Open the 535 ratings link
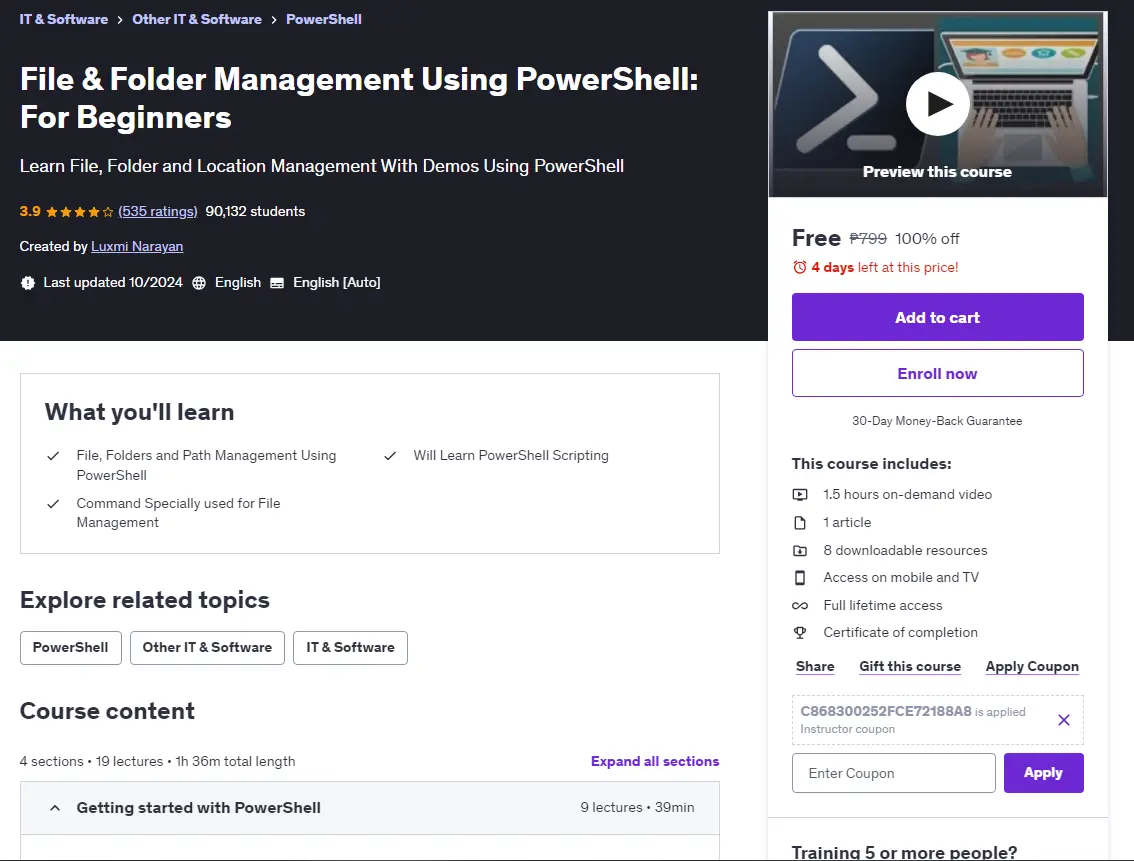Viewport: 1134px width, 861px height. (158, 211)
